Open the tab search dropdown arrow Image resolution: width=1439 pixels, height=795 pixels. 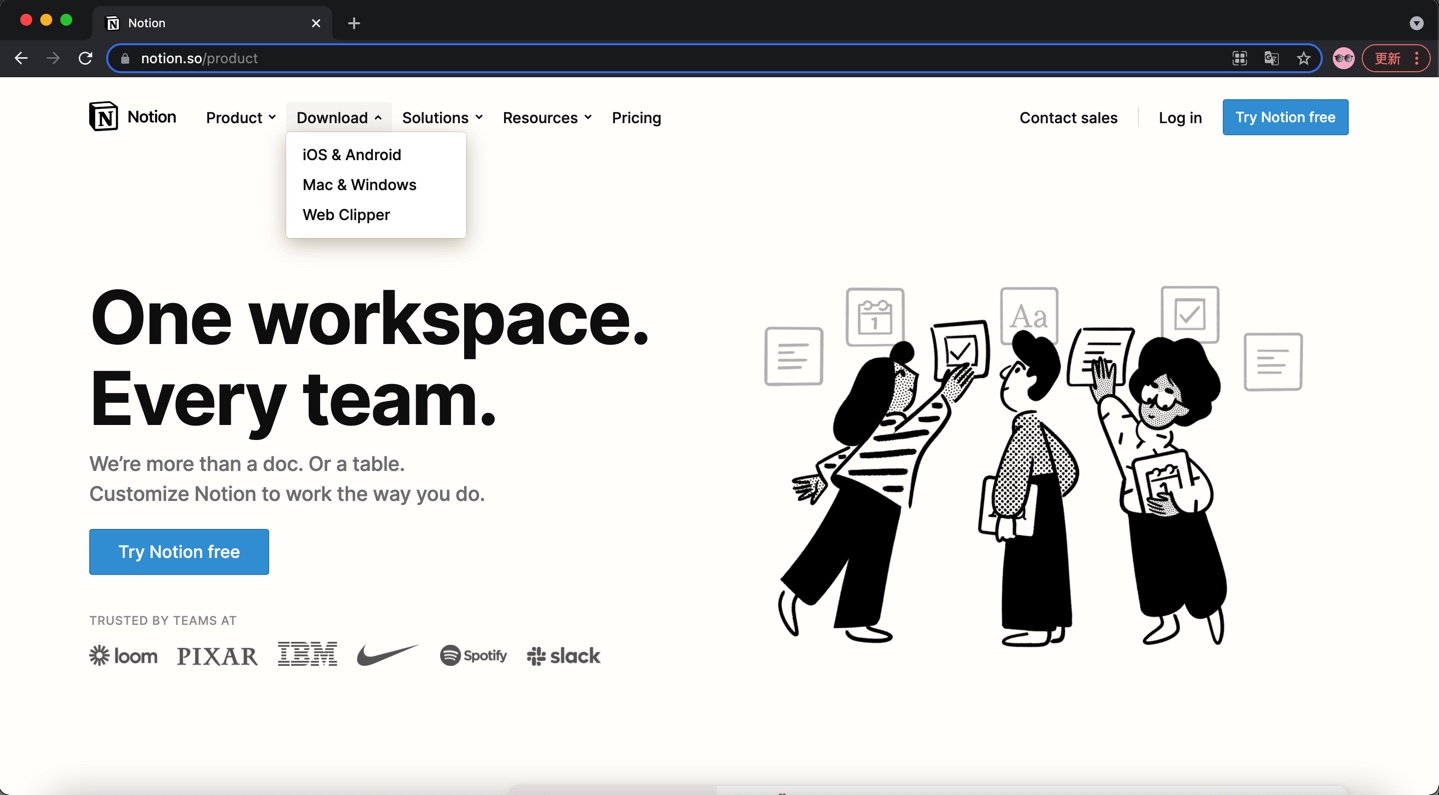[x=1417, y=23]
